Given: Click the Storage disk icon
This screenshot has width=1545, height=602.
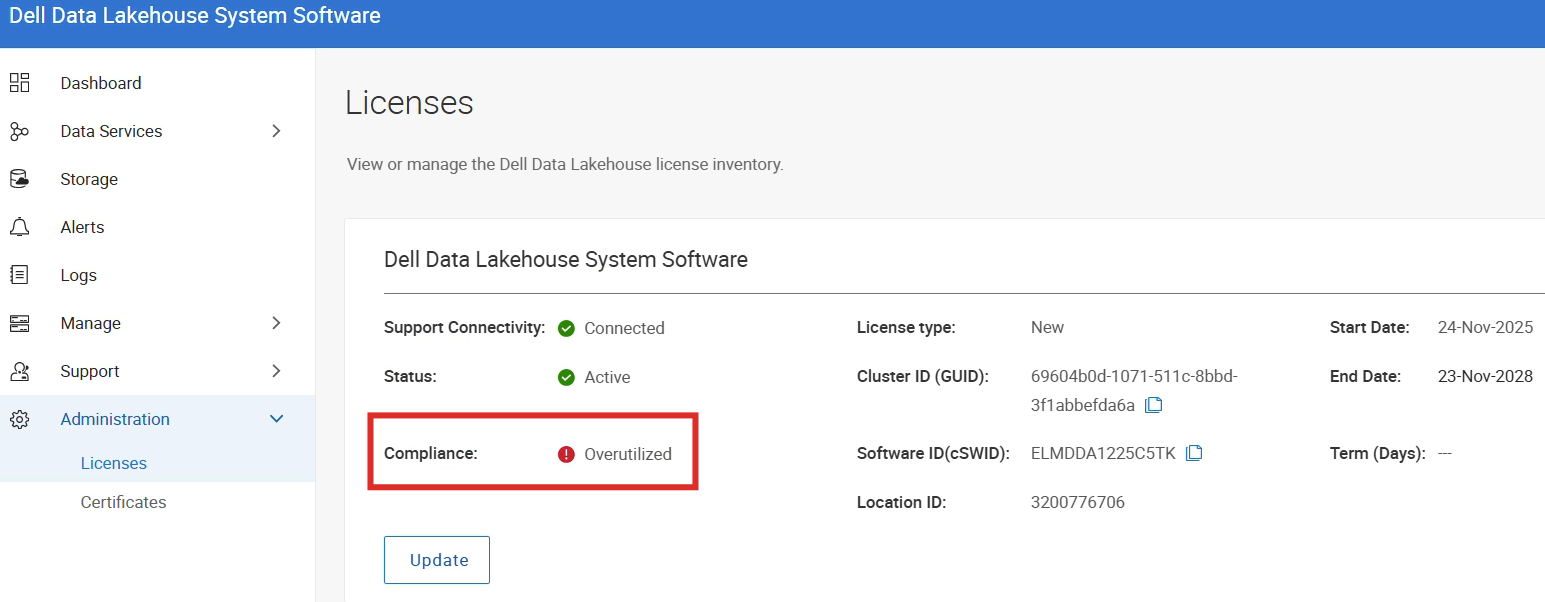Looking at the screenshot, I should (x=19, y=179).
